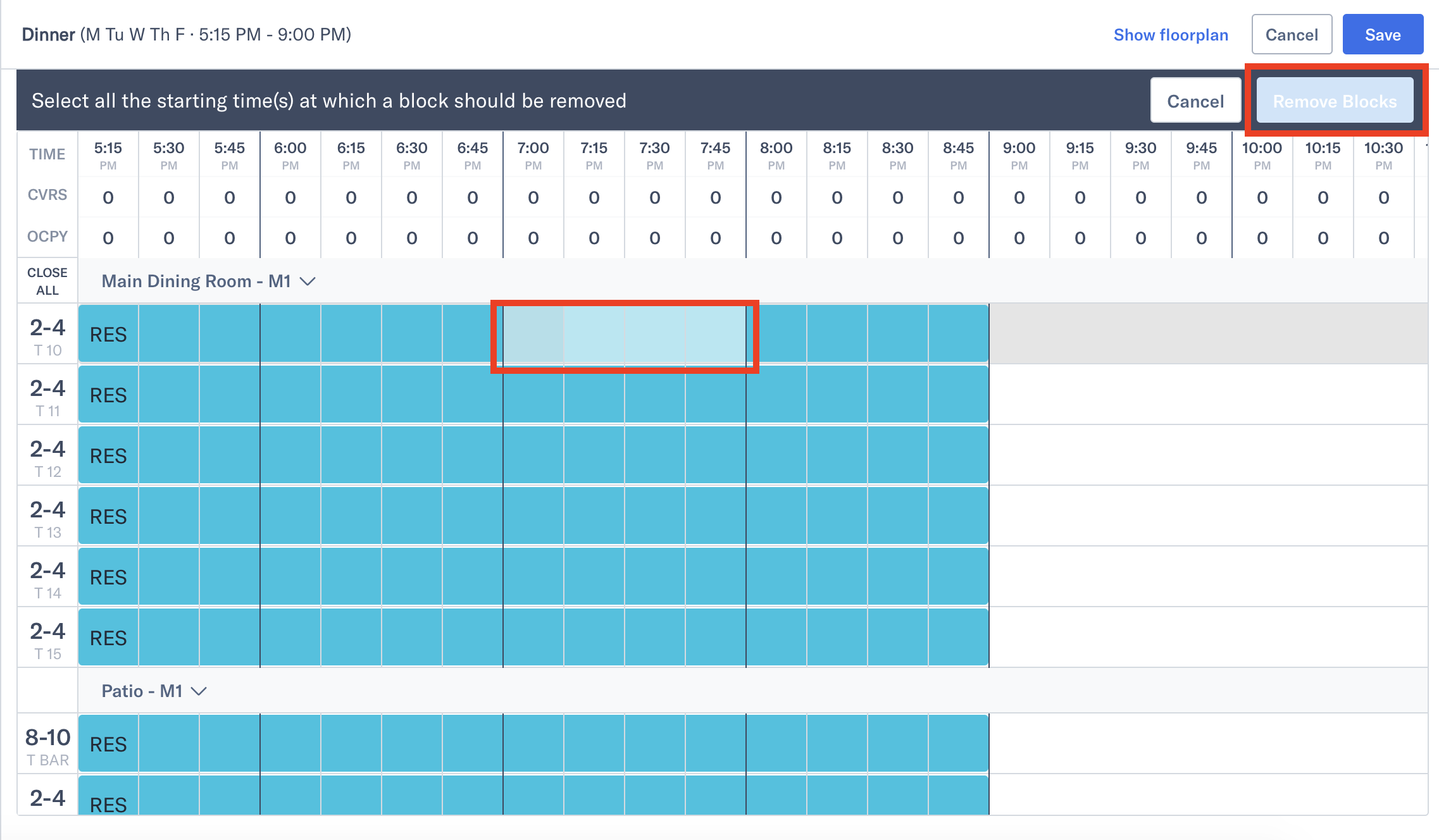Click the Save button
This screenshot has width=1439, height=840.
[1383, 34]
